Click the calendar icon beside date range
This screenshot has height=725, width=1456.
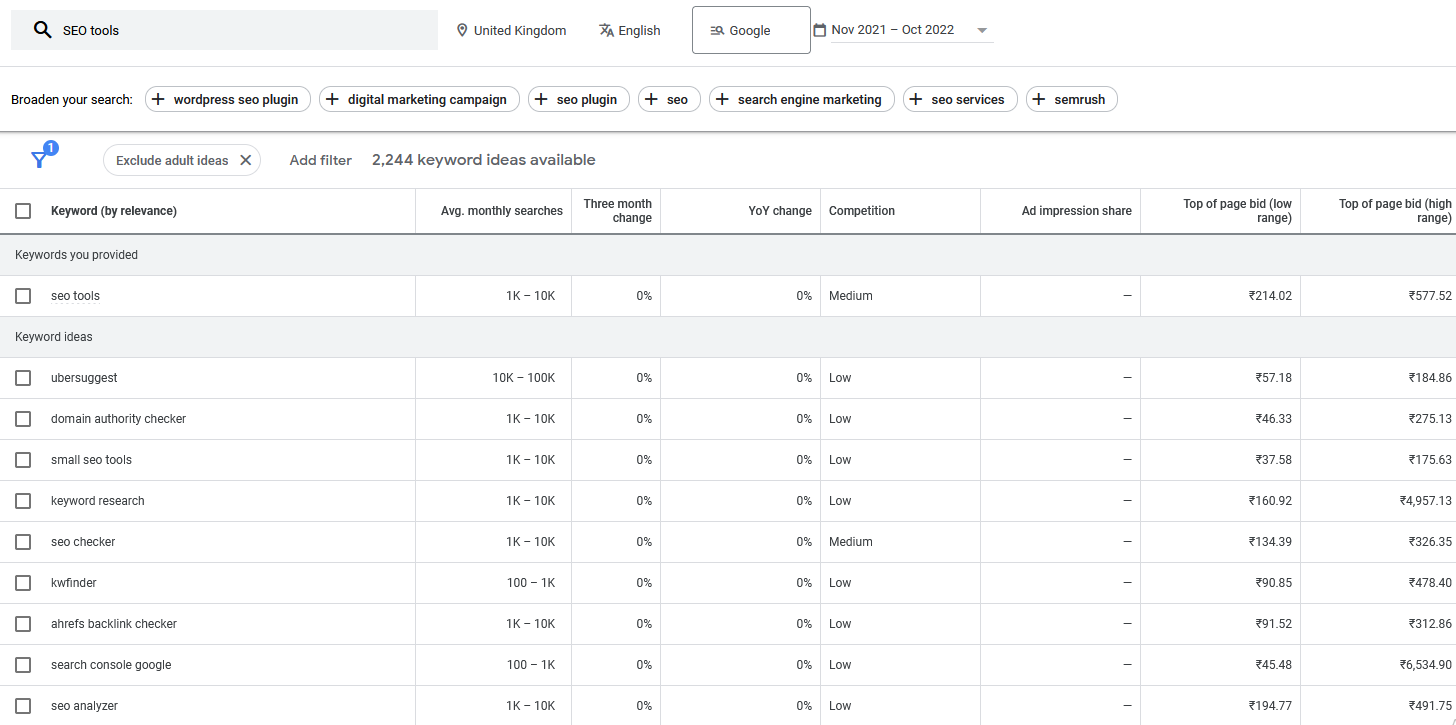(820, 30)
